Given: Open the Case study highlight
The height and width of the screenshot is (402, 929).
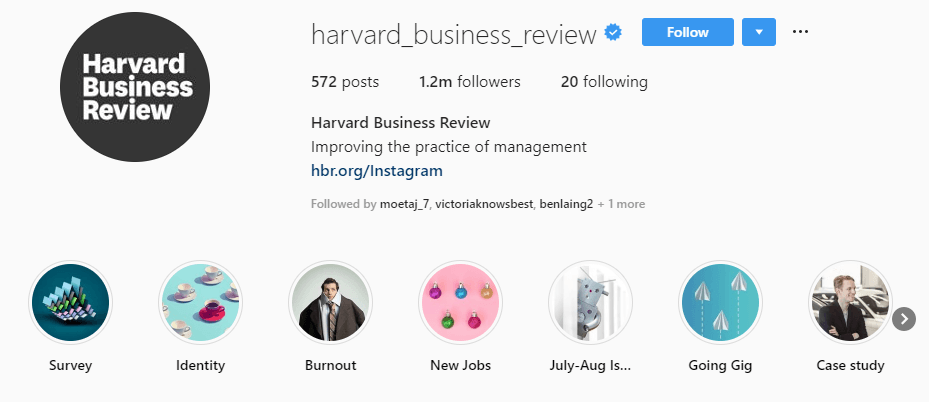Looking at the screenshot, I should pos(849,303).
